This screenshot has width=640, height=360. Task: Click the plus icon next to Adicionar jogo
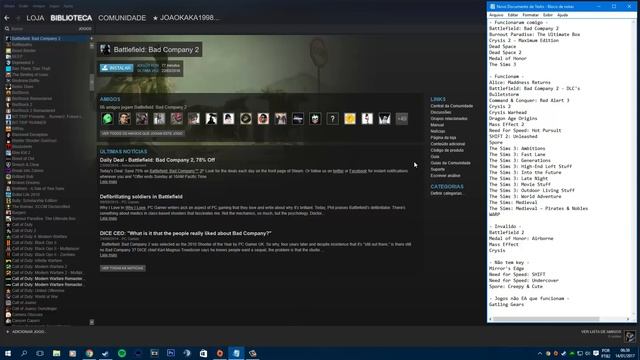8,331
